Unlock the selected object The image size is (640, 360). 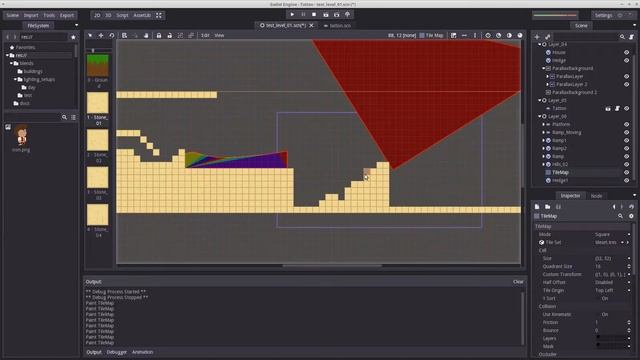tap(169, 36)
